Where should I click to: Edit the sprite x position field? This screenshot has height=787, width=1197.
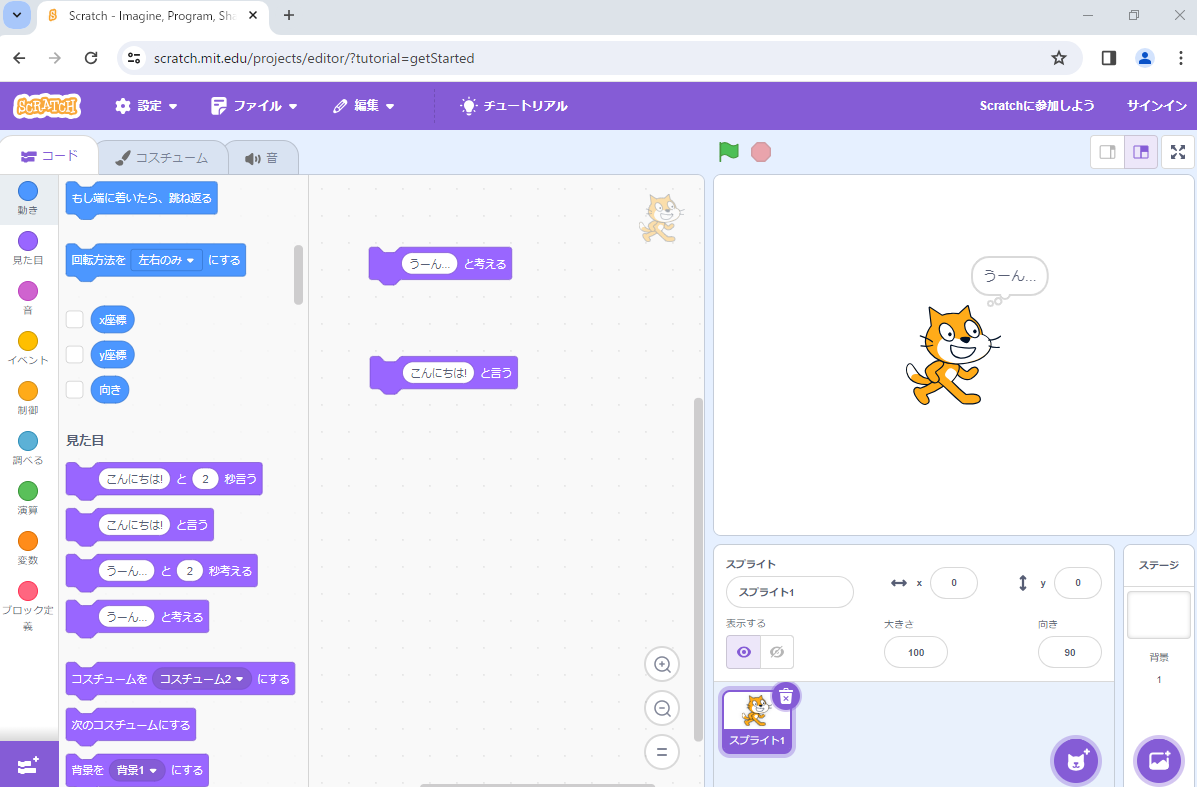[953, 582]
